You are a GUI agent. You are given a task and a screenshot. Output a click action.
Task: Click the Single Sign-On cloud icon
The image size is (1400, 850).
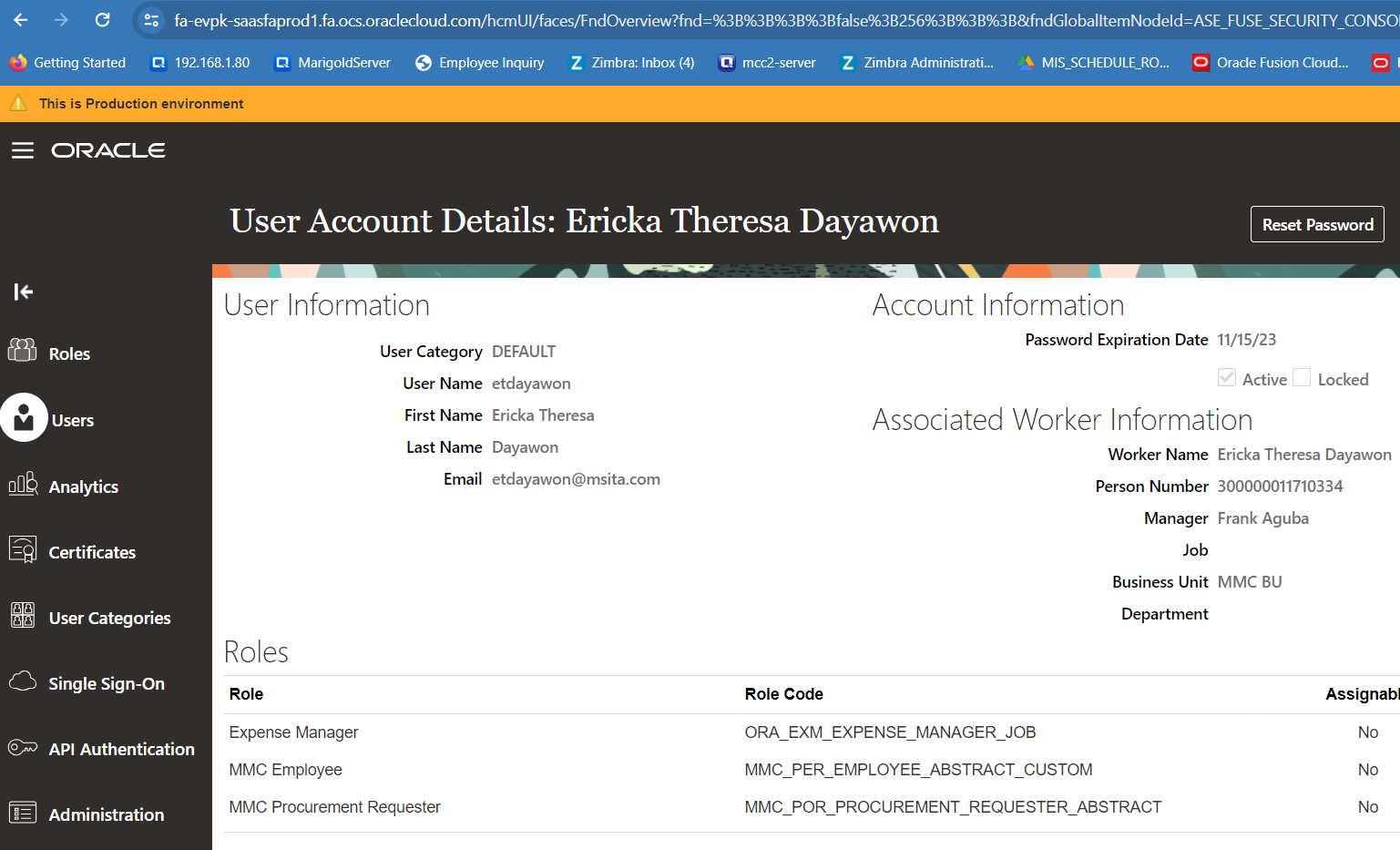[23, 681]
